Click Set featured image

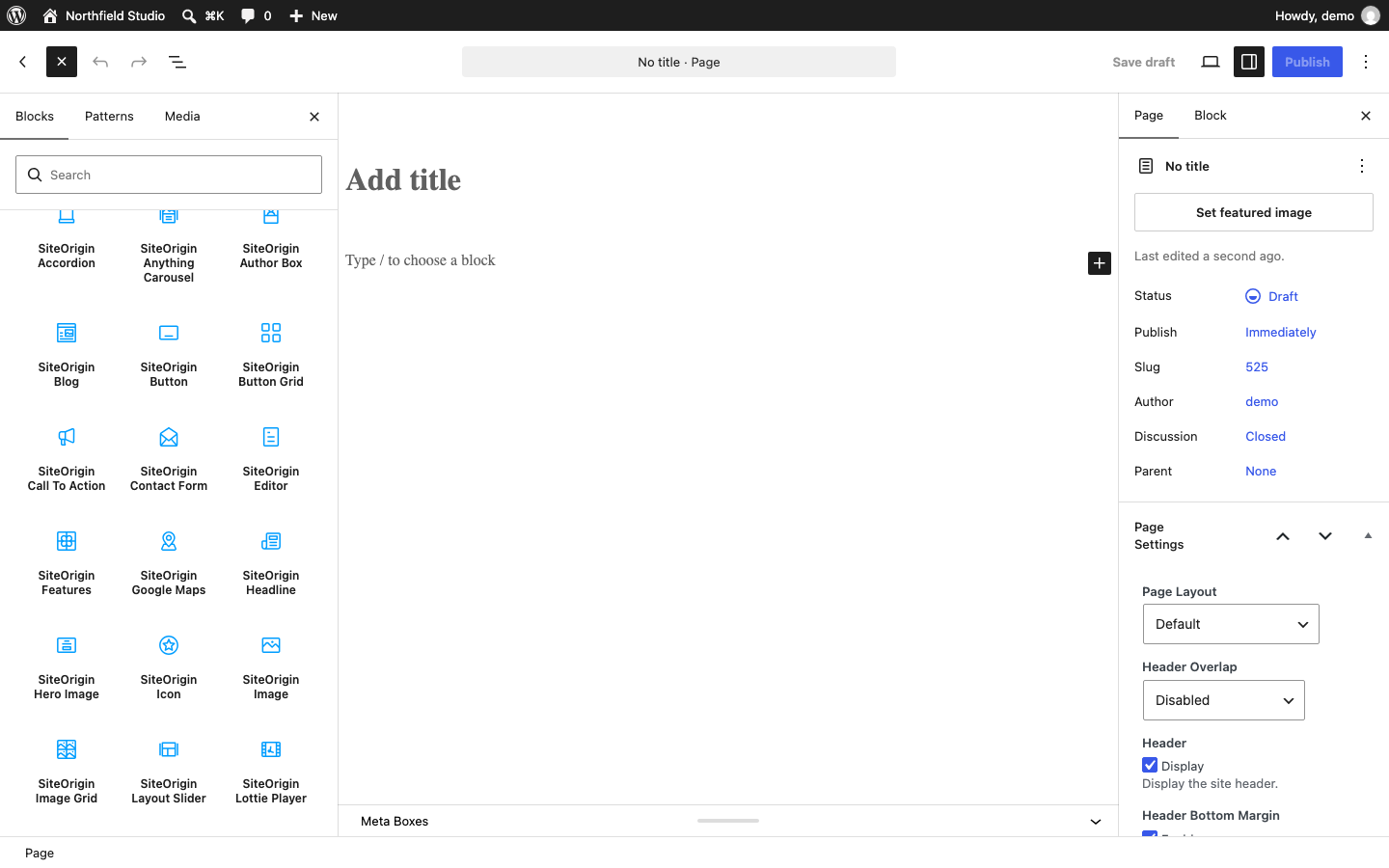click(1254, 212)
